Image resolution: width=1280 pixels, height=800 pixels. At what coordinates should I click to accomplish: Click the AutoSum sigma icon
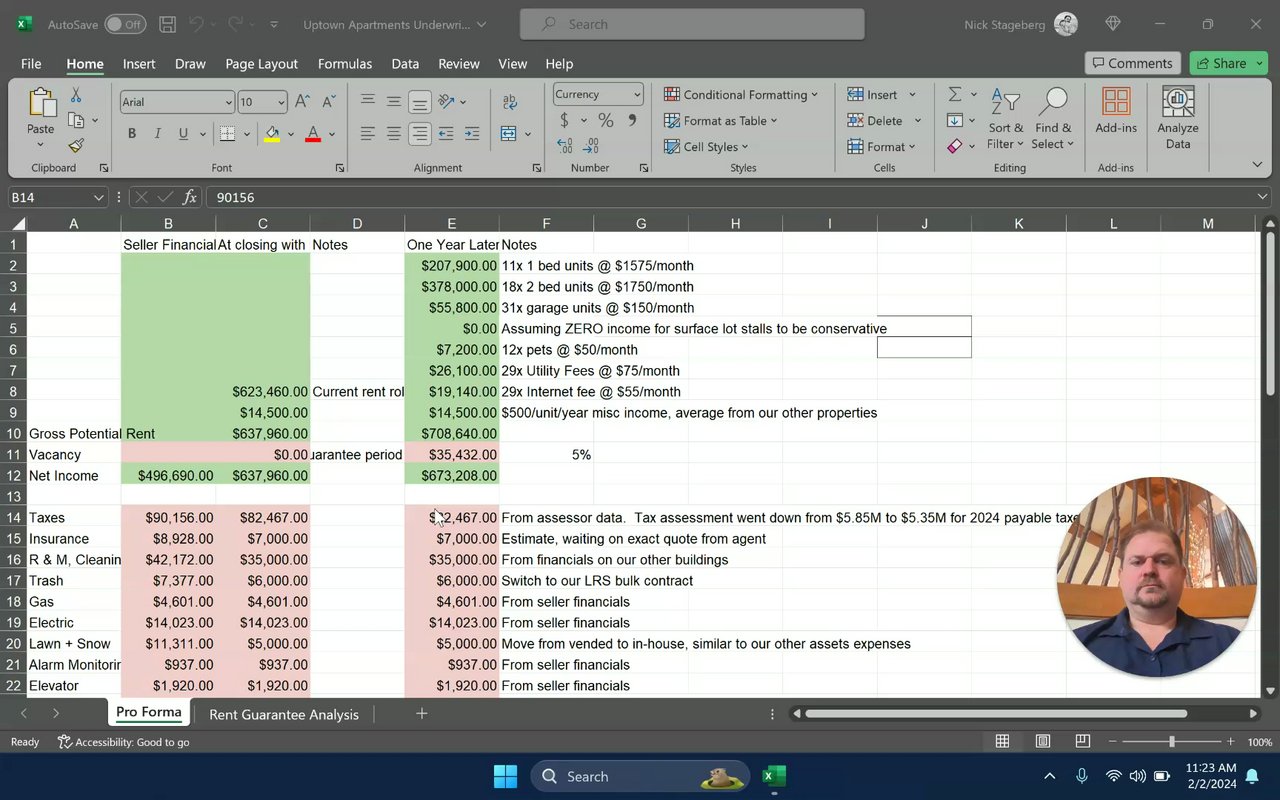coord(955,94)
